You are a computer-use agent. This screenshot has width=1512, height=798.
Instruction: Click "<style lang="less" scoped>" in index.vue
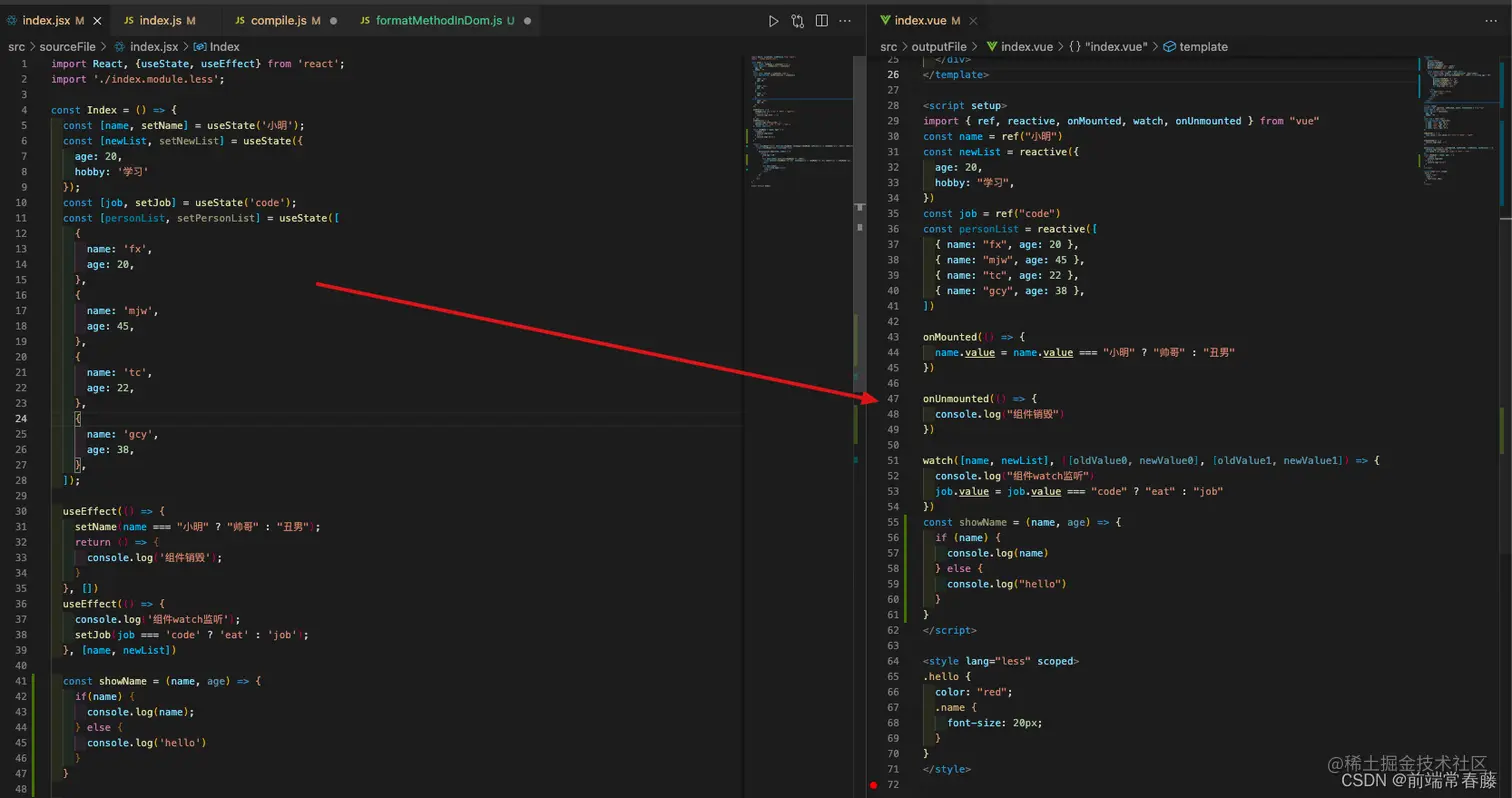click(x=1001, y=661)
